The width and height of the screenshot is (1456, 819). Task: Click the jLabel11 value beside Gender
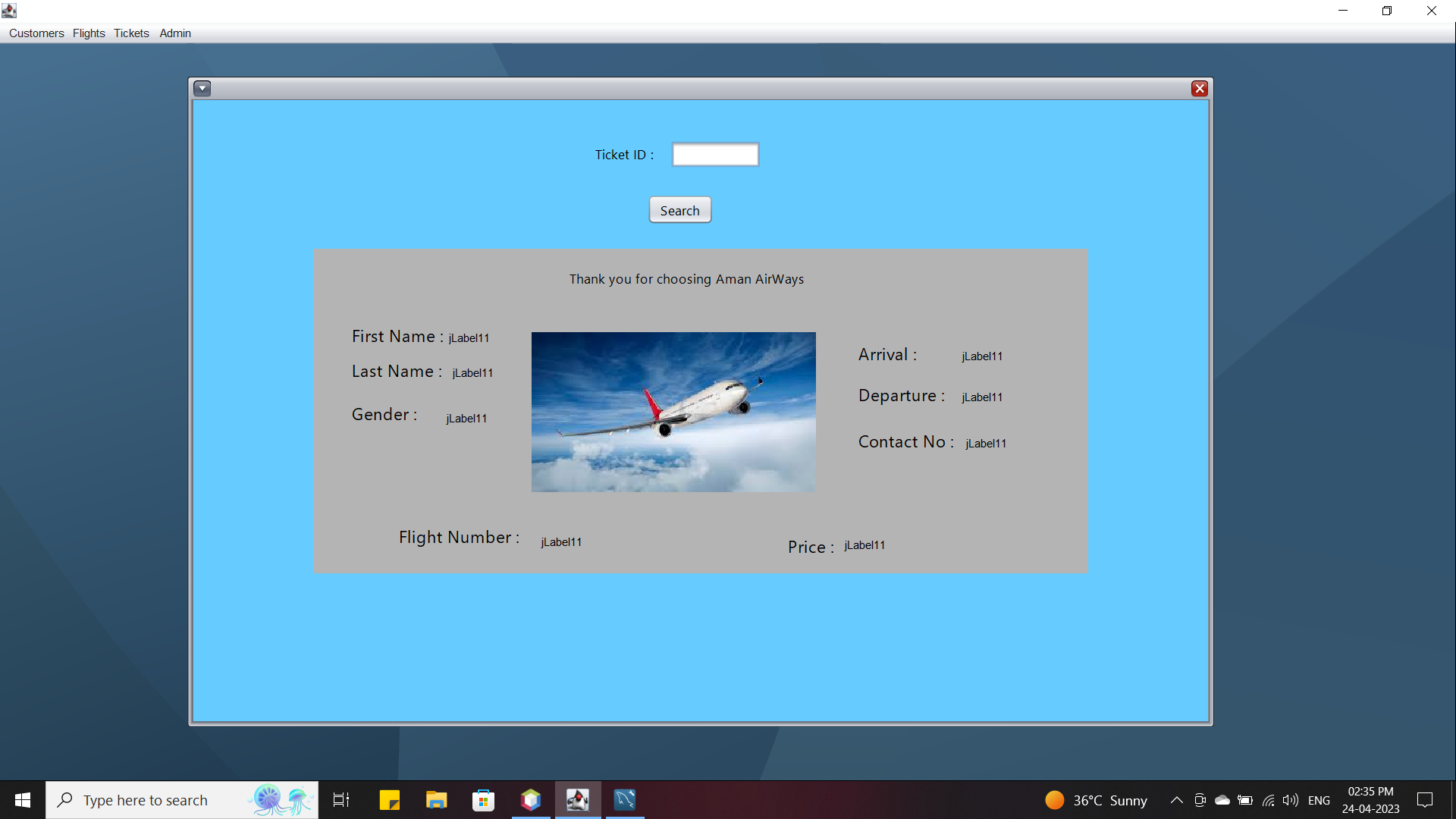point(466,418)
